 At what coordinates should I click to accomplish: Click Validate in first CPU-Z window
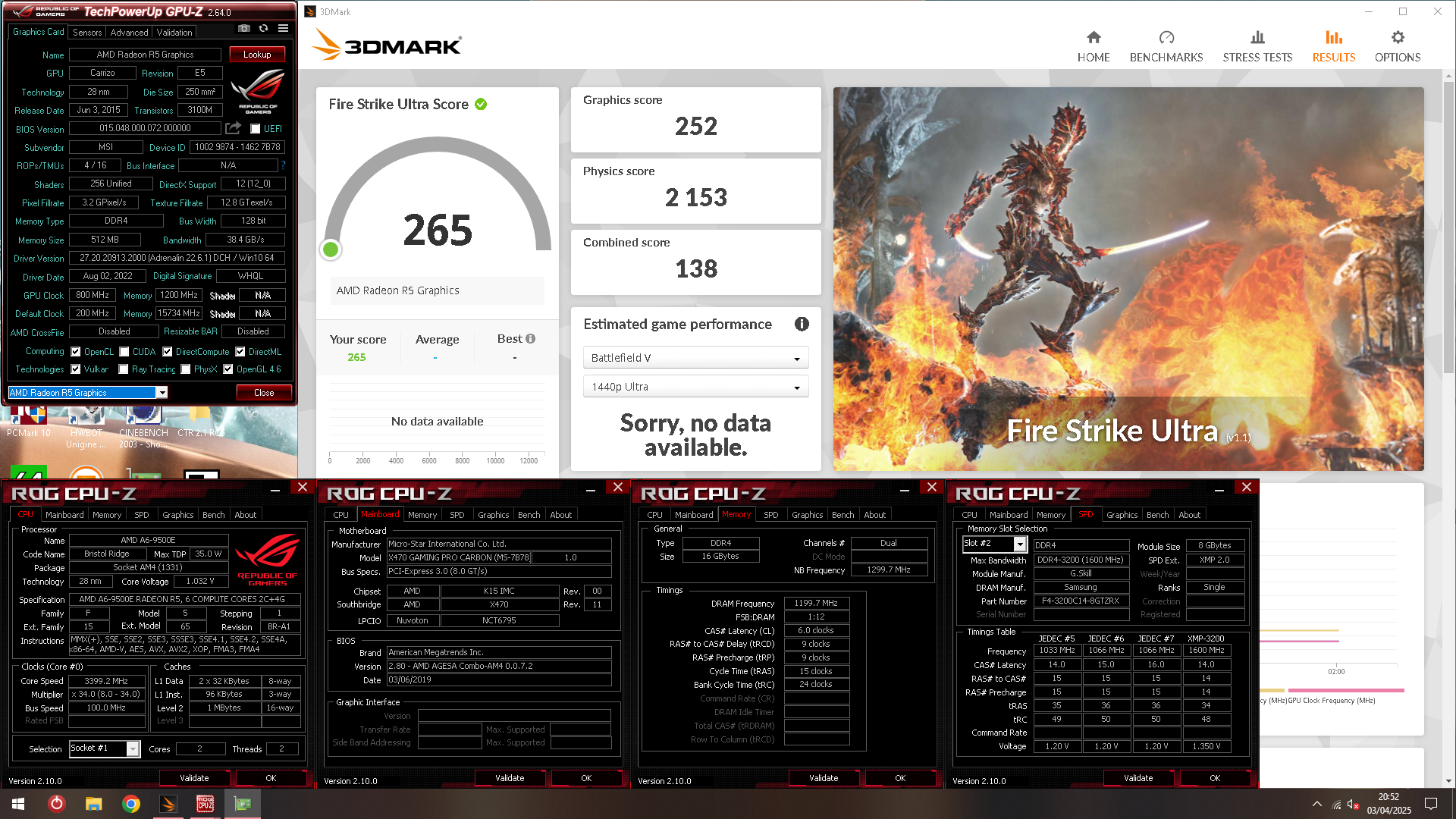click(194, 778)
